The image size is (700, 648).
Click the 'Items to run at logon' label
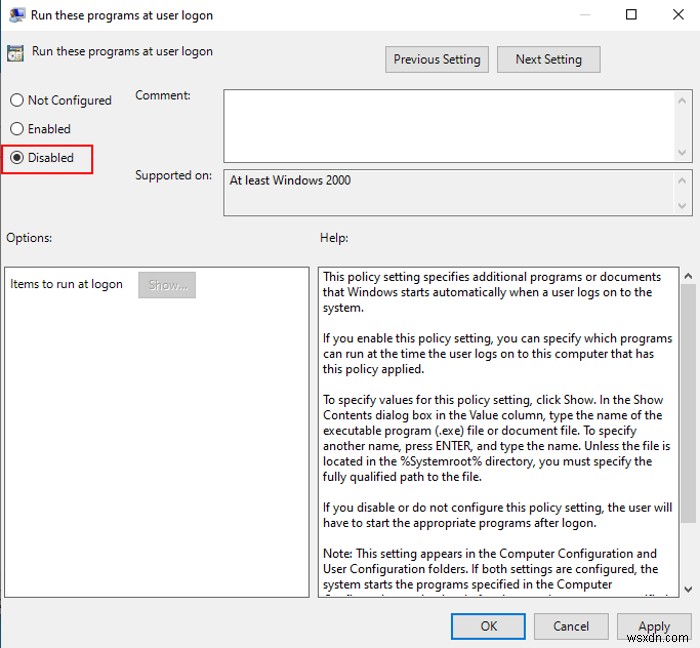pos(66,284)
